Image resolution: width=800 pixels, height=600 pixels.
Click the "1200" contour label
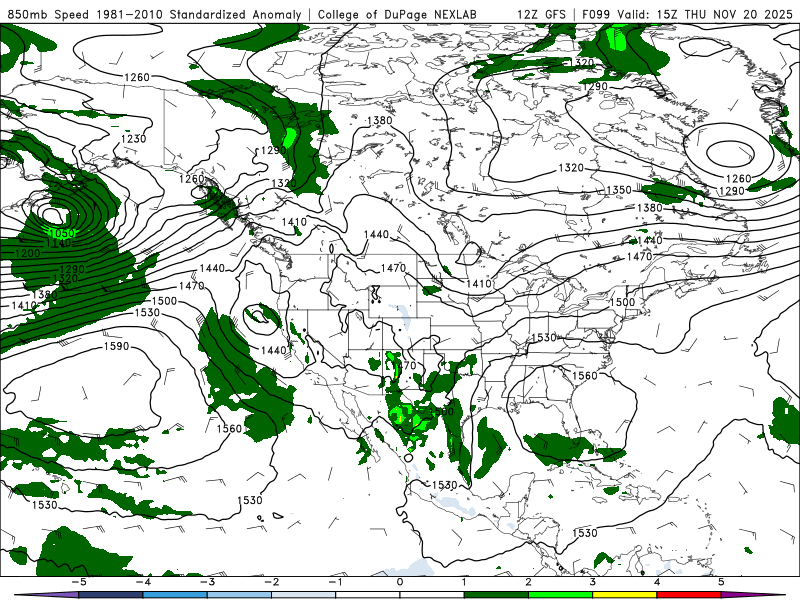click(x=28, y=253)
